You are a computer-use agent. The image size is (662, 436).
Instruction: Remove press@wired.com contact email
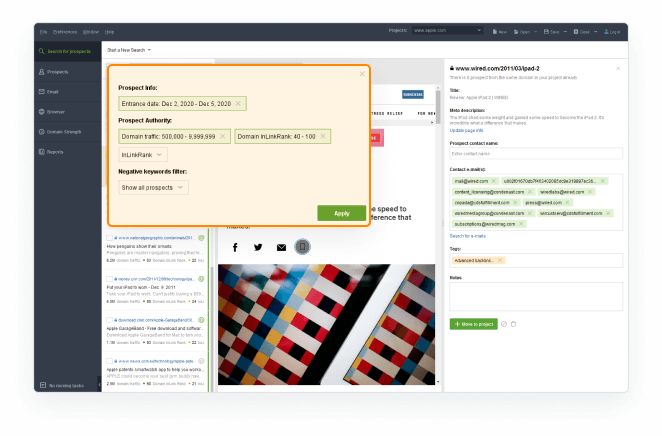[567, 203]
